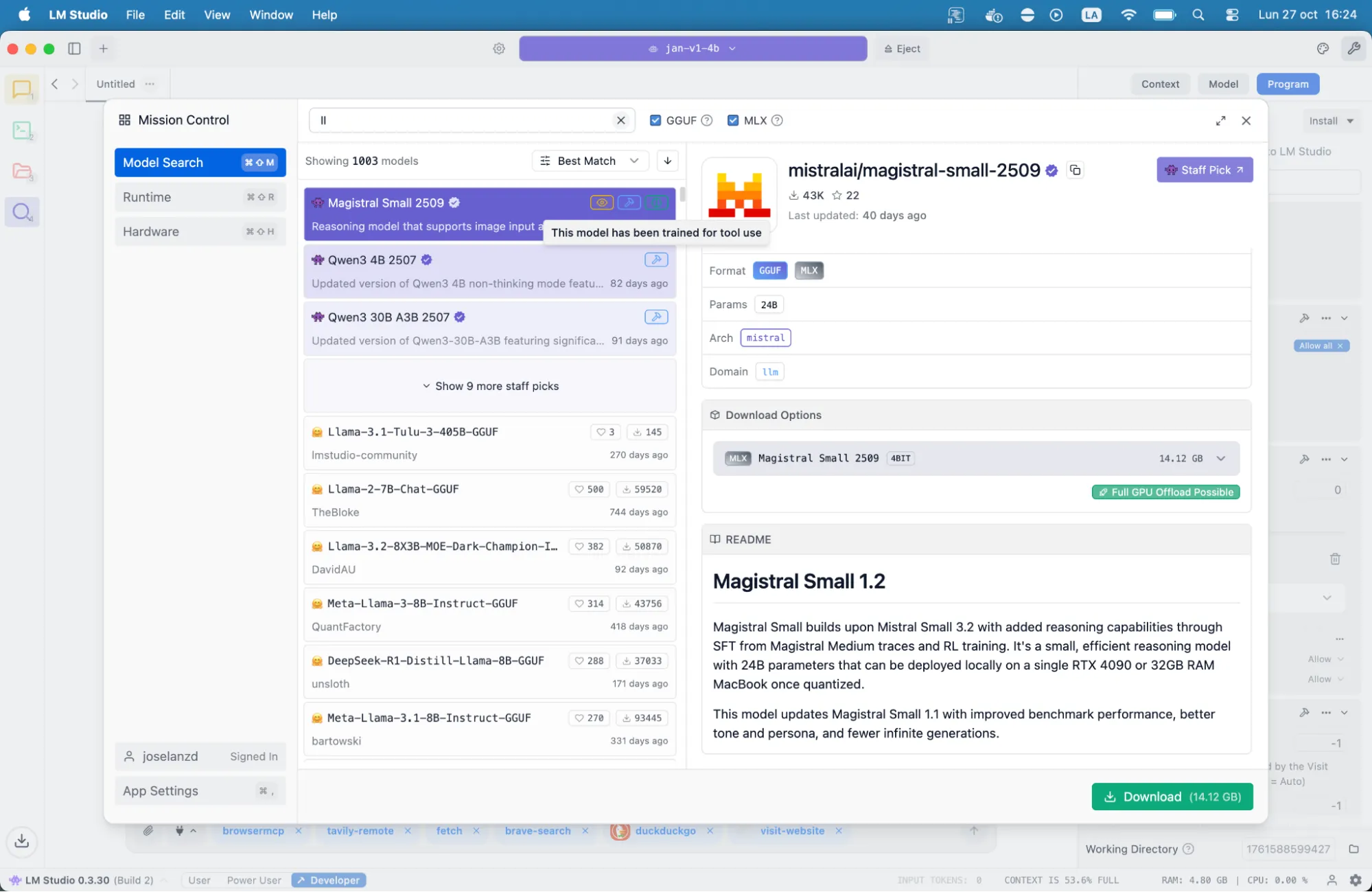Open the Window menu in the menu bar
Screen dimensions: 1372x892
pos(270,14)
